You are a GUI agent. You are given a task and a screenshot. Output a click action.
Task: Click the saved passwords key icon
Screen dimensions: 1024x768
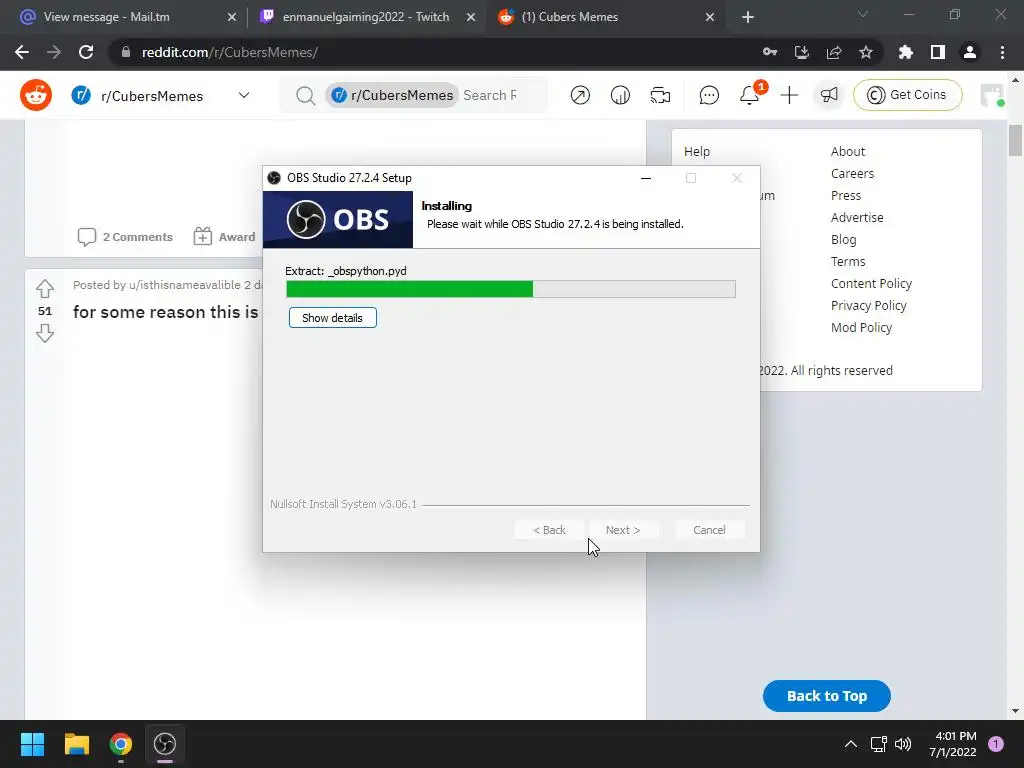tap(770, 52)
